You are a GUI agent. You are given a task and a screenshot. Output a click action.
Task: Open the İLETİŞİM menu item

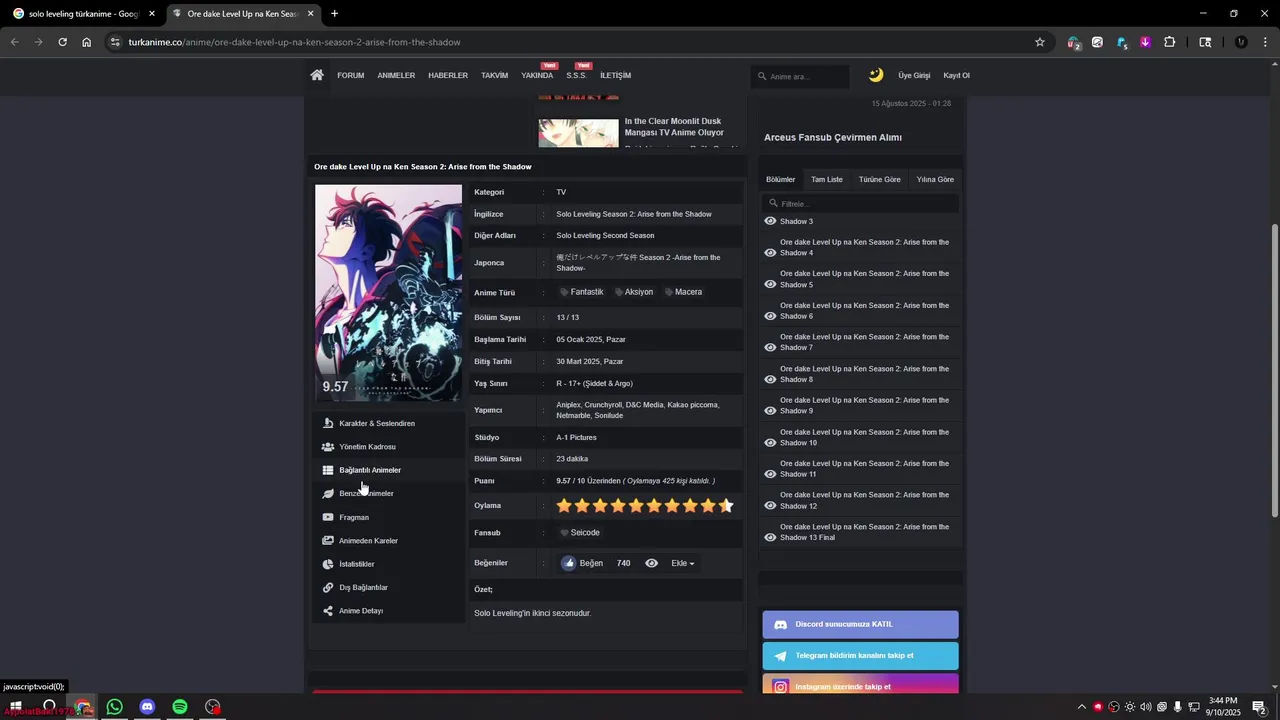pyautogui.click(x=615, y=75)
